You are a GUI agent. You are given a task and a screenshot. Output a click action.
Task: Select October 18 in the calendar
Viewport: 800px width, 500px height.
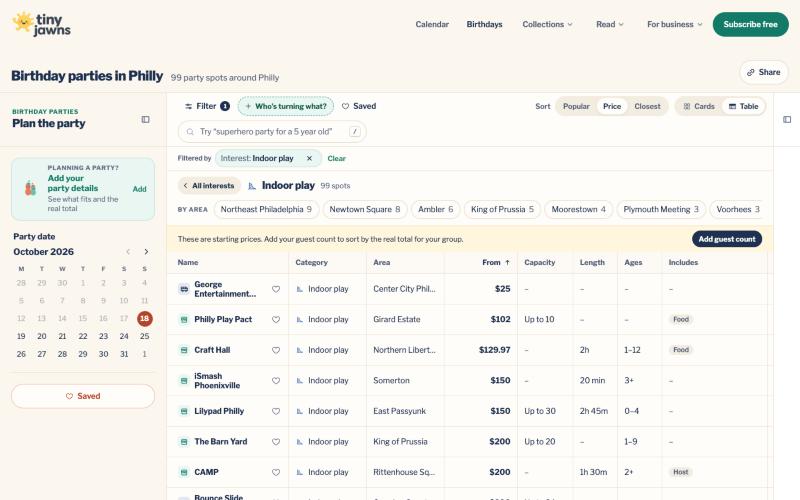144,319
